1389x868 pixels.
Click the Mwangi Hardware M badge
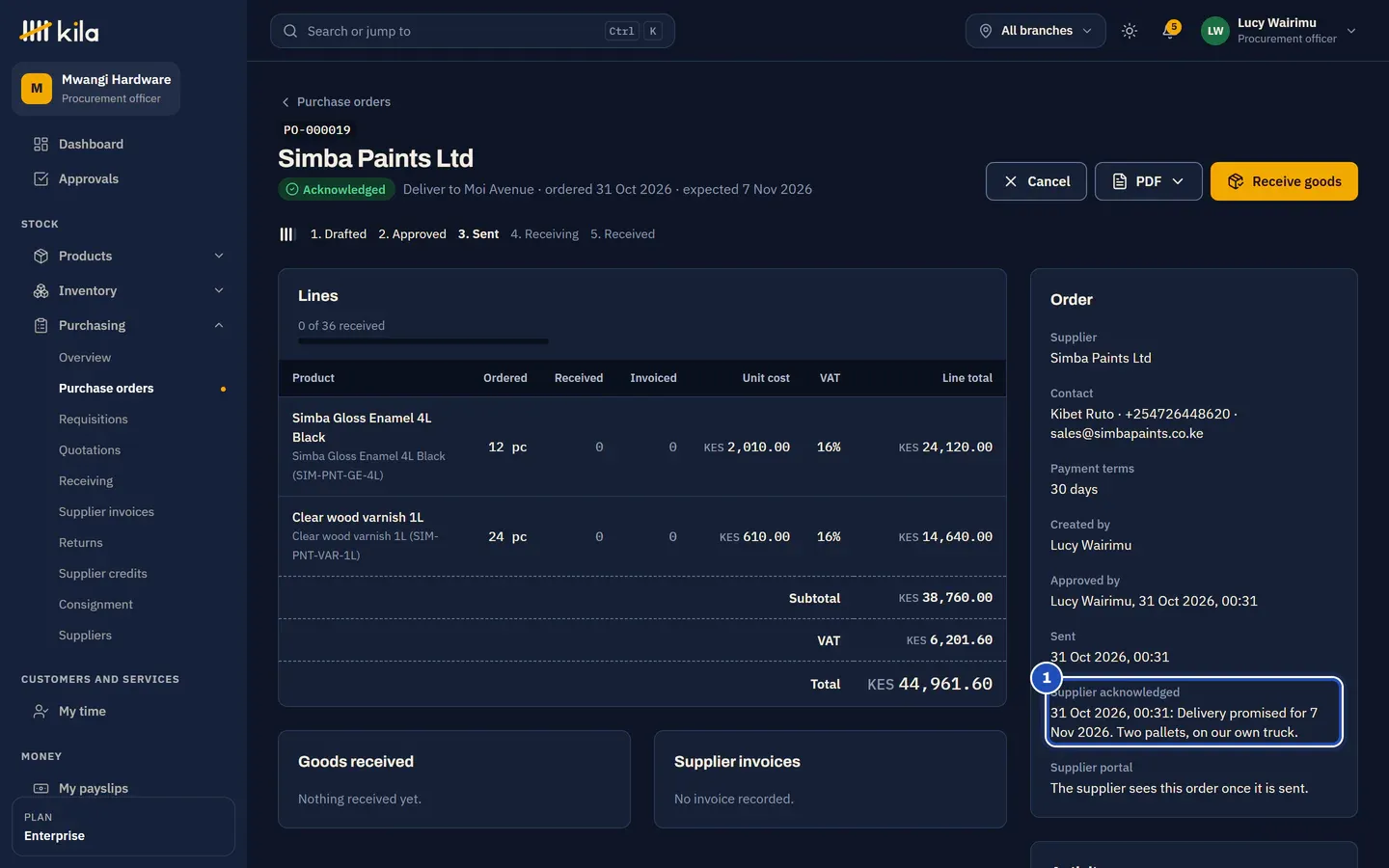coord(37,89)
